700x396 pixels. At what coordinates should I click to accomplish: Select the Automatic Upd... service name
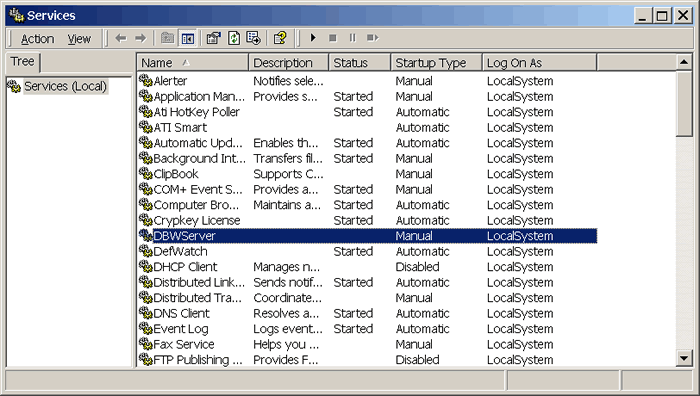point(198,143)
